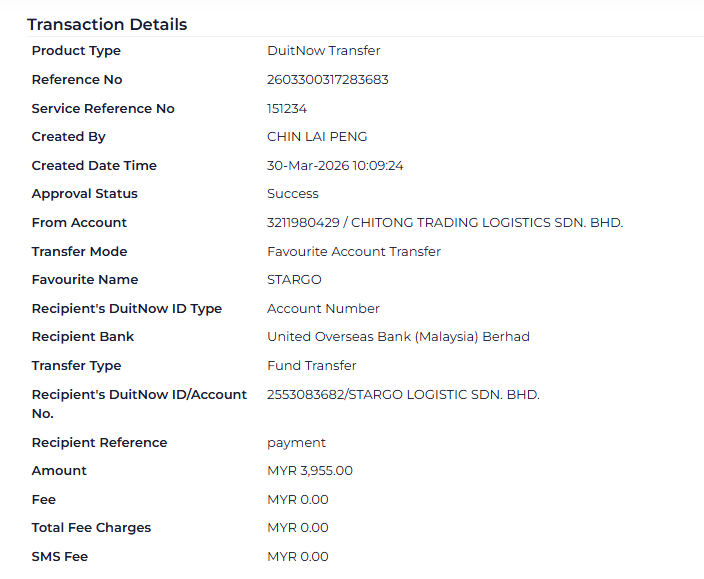Click the amount MYR 3,955.00
The height and width of the screenshot is (579, 704).
click(x=310, y=471)
